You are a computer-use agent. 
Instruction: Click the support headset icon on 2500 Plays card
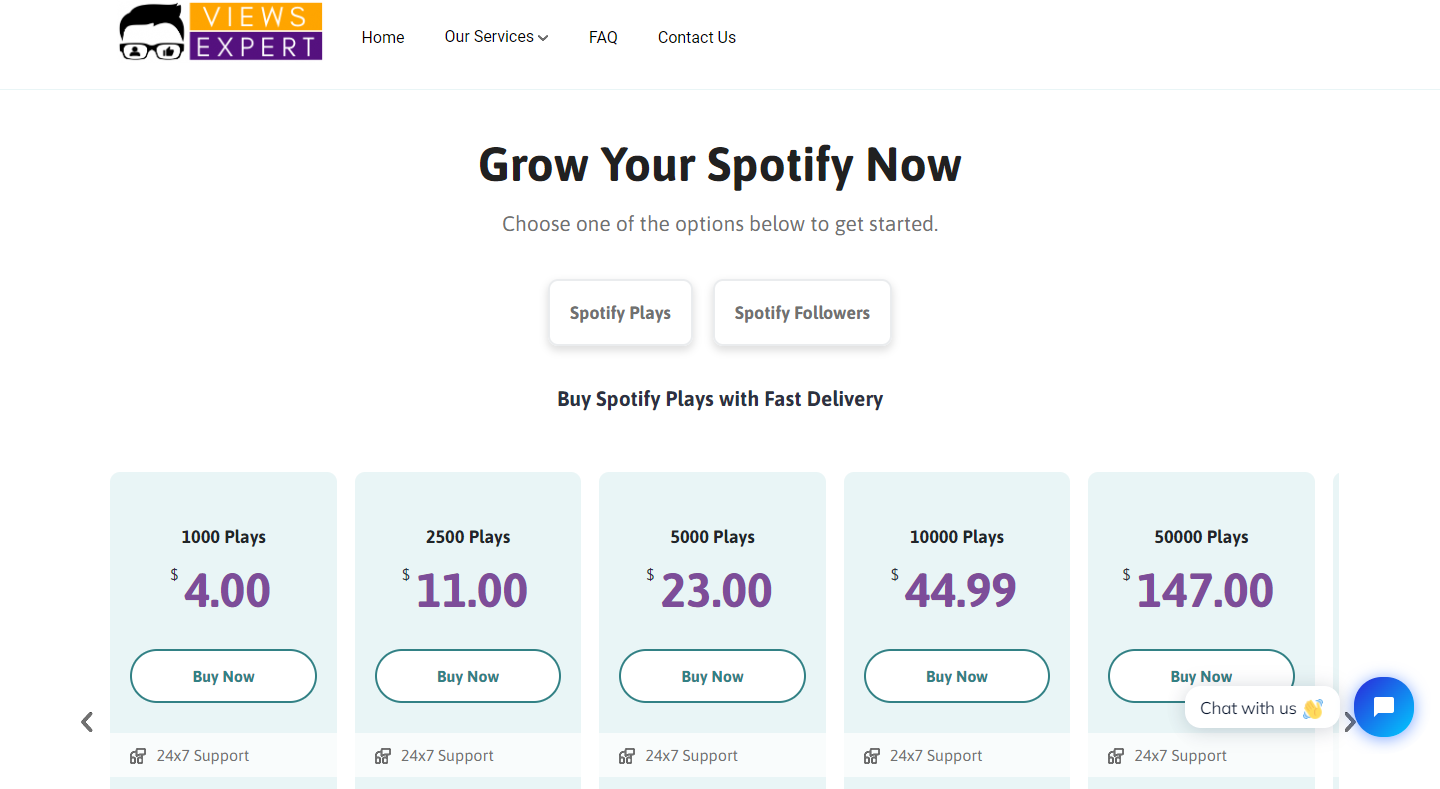point(383,756)
